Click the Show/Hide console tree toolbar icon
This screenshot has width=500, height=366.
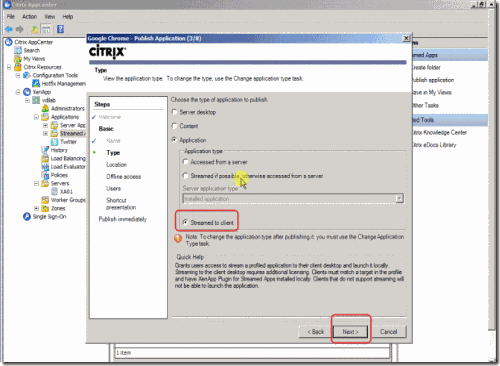click(x=46, y=29)
